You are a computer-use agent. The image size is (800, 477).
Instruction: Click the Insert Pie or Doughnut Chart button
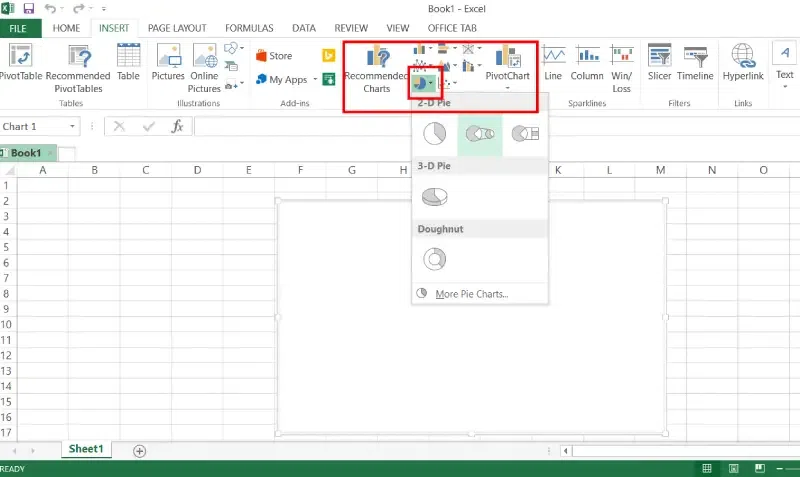422,83
